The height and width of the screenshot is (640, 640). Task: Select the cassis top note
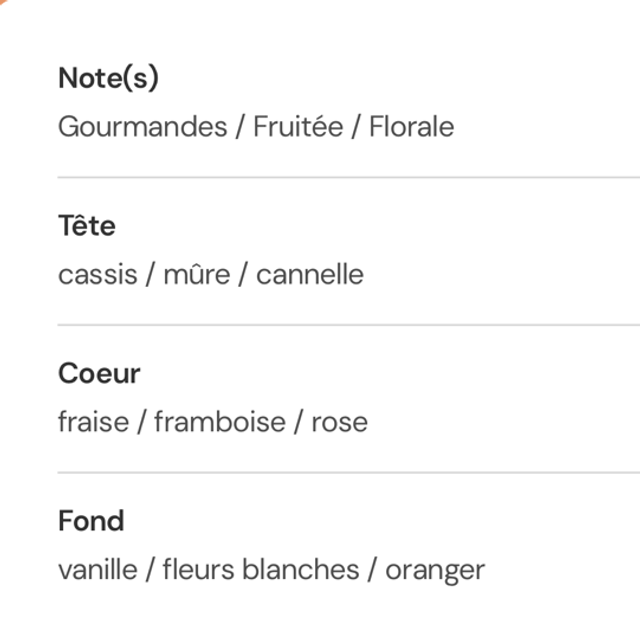coord(97,275)
